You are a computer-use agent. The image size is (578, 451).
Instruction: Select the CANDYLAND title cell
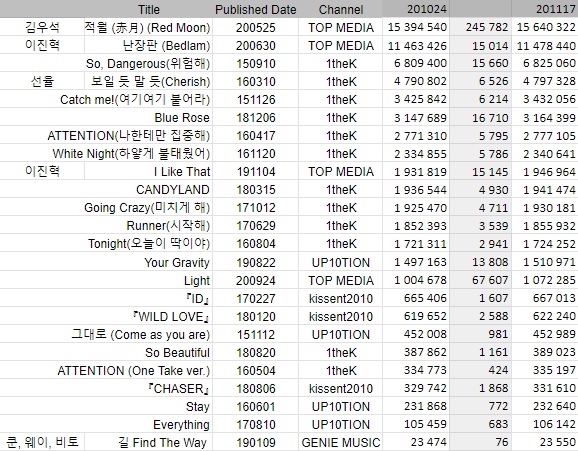tap(106, 190)
